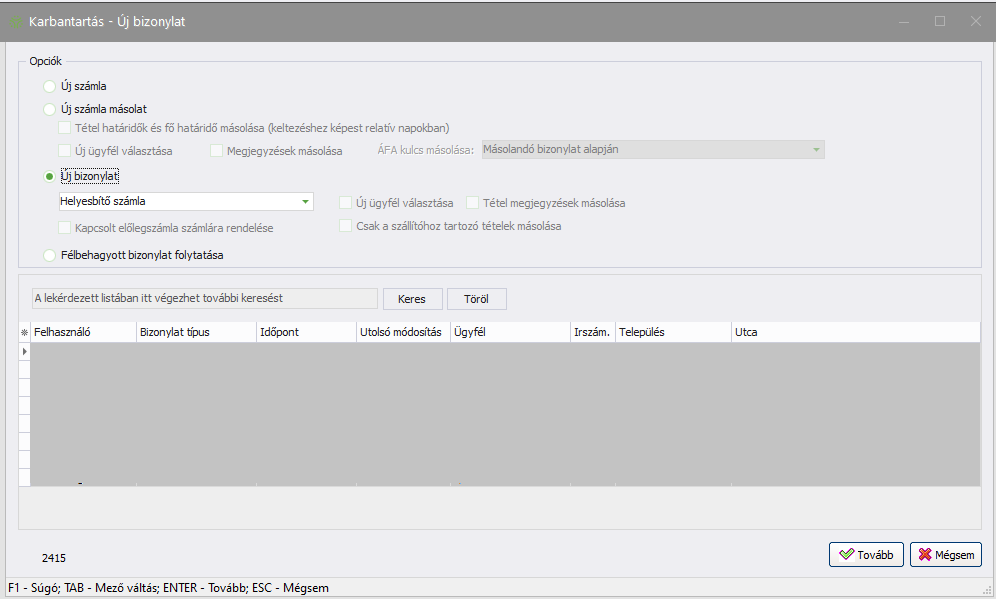
Task: Click the app icon in title bar
Action: point(16,21)
